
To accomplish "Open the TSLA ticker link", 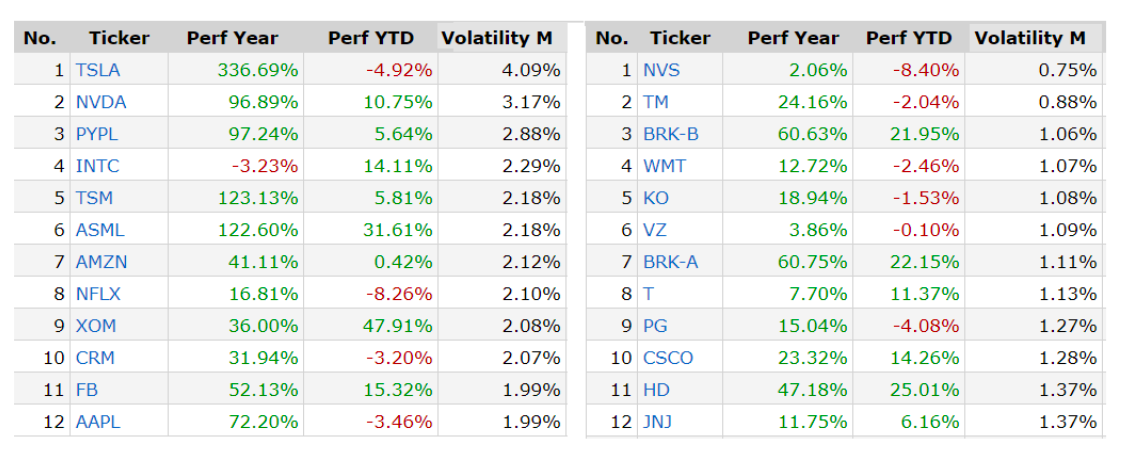I will 98,70.
